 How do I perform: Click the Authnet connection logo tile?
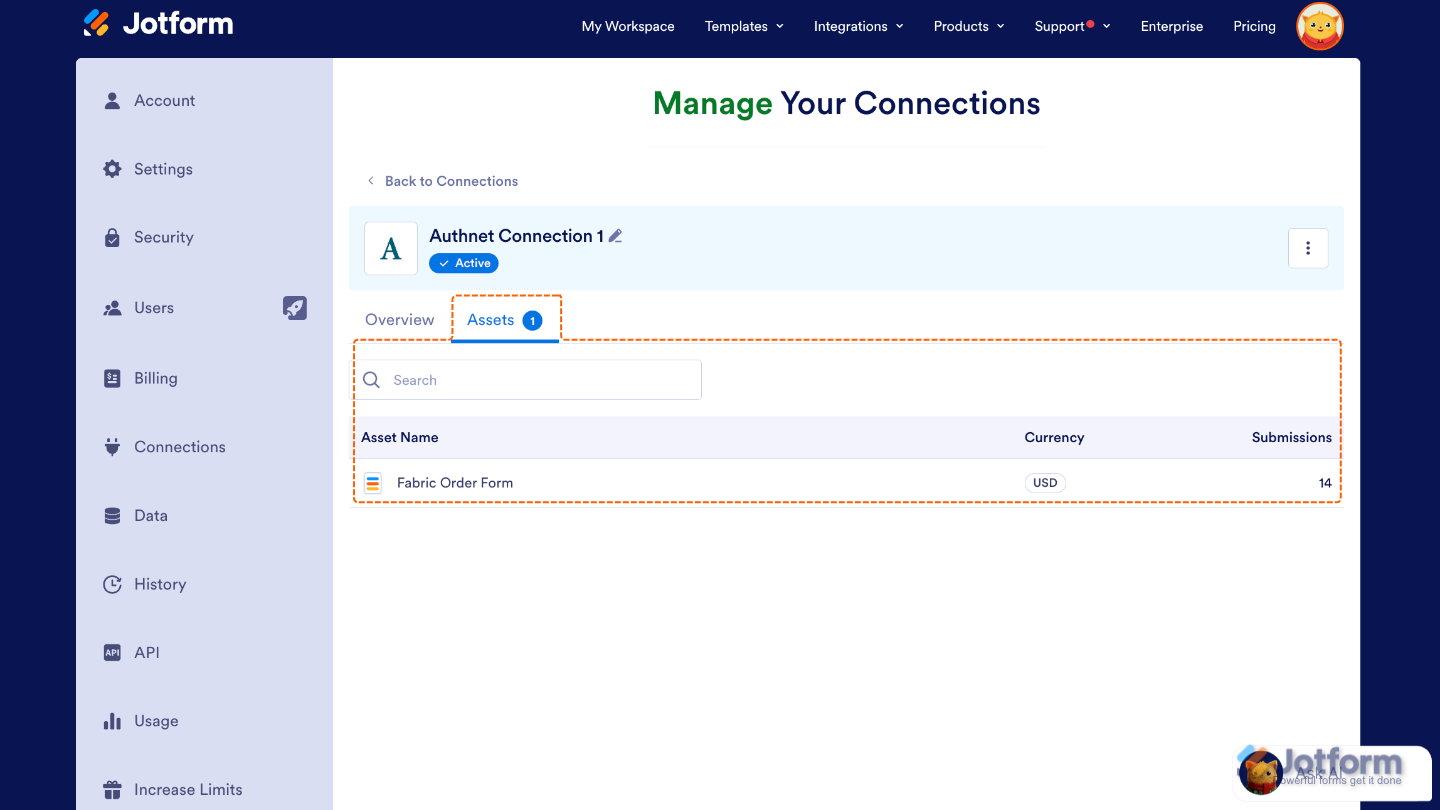(x=391, y=248)
